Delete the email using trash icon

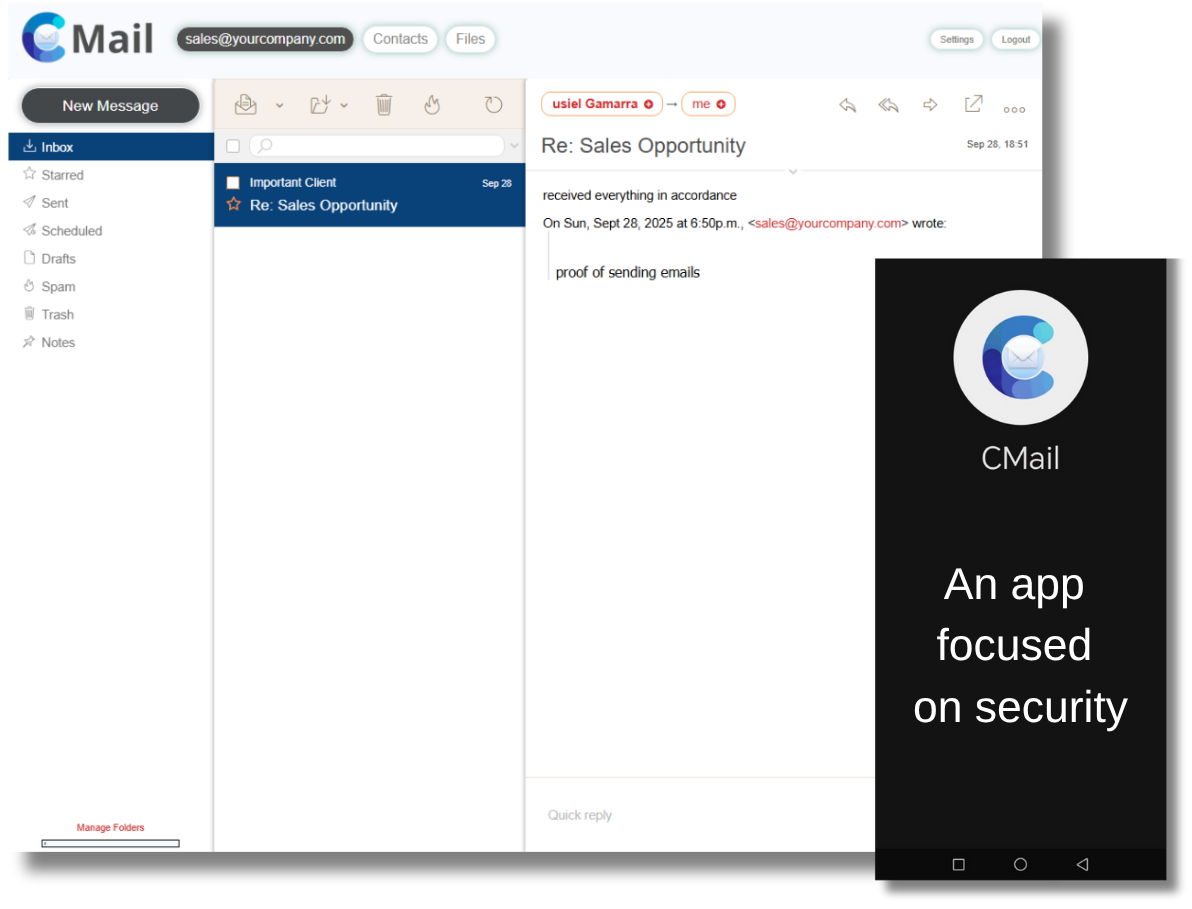[384, 104]
